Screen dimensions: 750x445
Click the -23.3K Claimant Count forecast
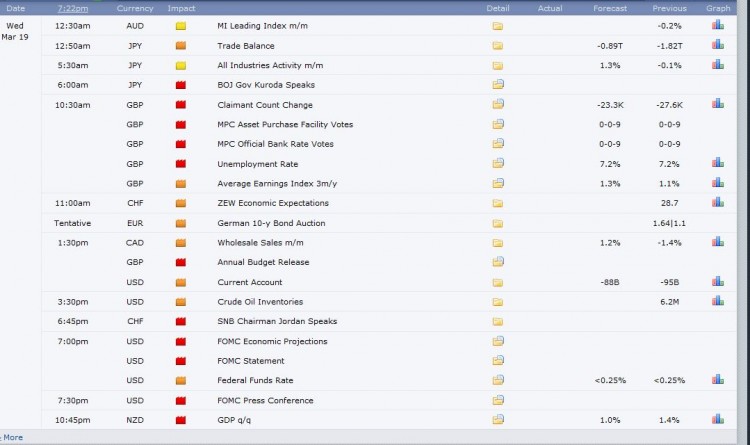pyautogui.click(x=610, y=105)
